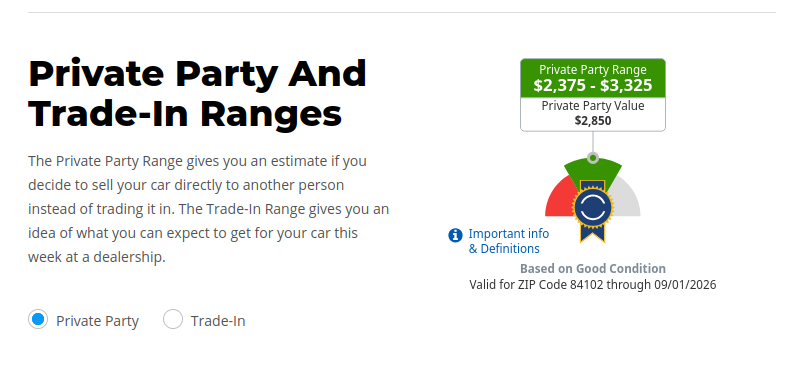
Task: Click the Trade-In label text
Action: [x=218, y=321]
